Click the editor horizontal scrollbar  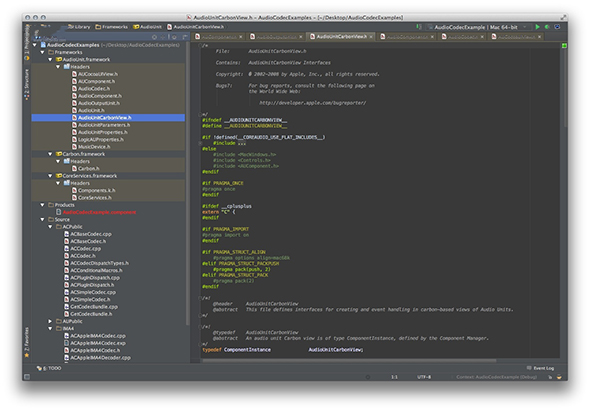(x=349, y=361)
